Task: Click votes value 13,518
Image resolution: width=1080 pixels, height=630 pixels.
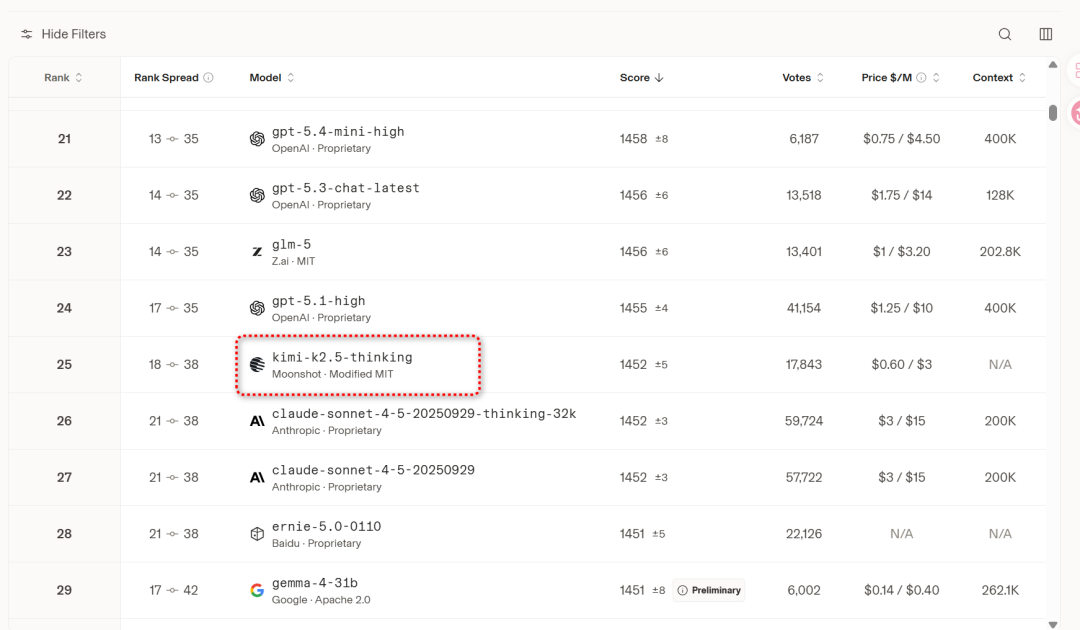Action: (x=804, y=196)
